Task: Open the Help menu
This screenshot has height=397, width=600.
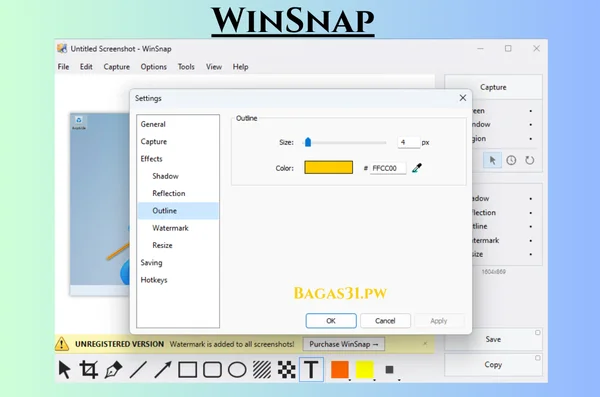Action: tap(240, 67)
